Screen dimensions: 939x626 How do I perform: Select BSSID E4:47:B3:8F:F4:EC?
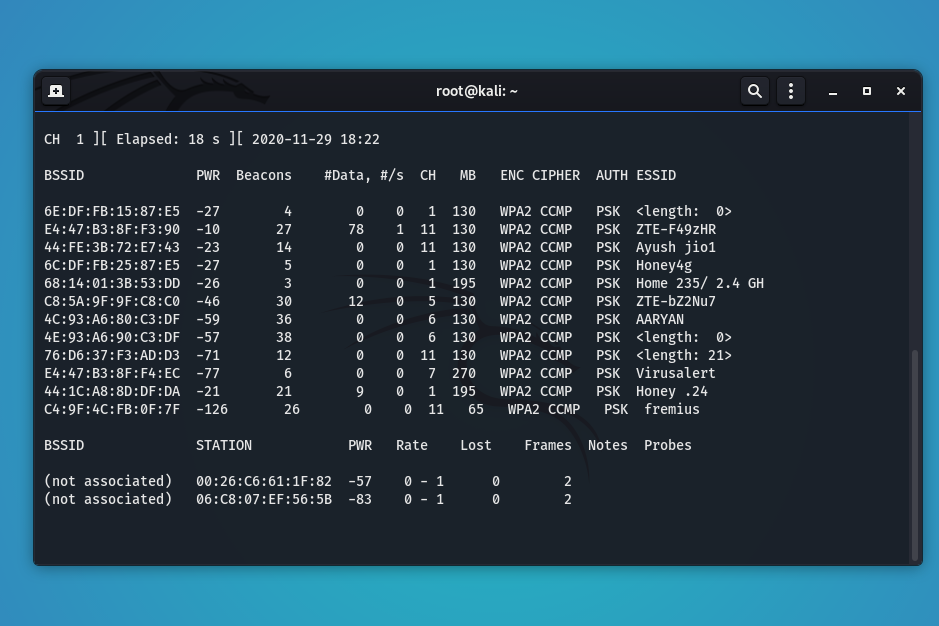[x=112, y=373]
